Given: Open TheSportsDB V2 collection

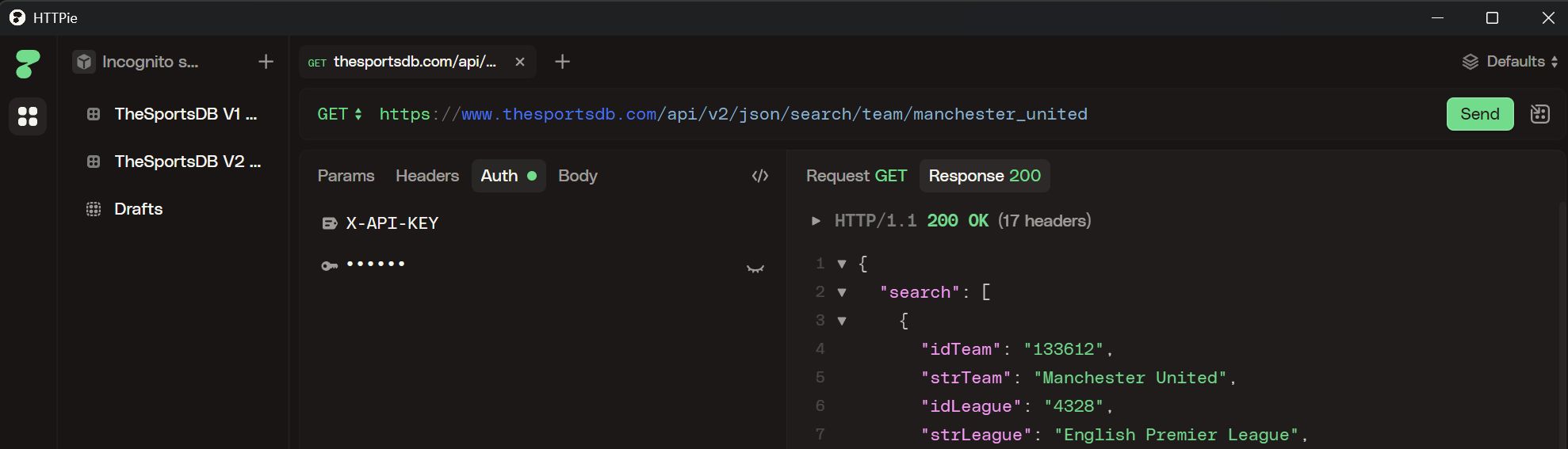Looking at the screenshot, I should 187,162.
